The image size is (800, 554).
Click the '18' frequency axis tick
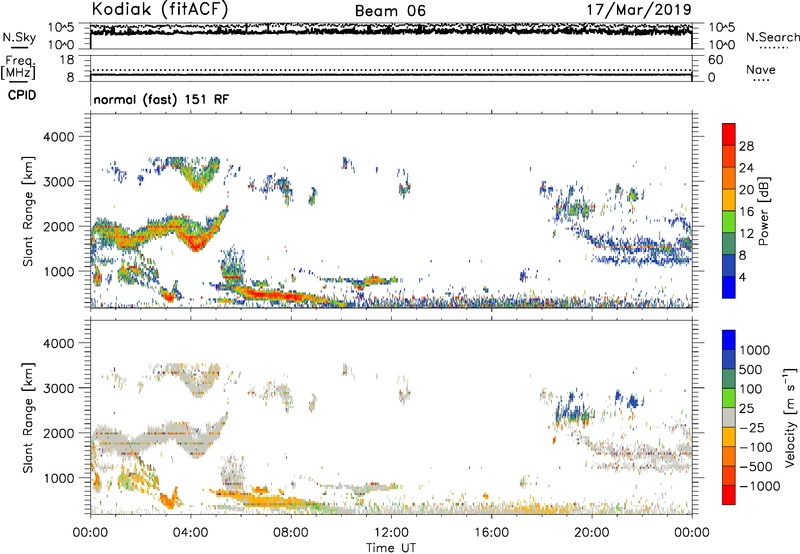[67, 60]
